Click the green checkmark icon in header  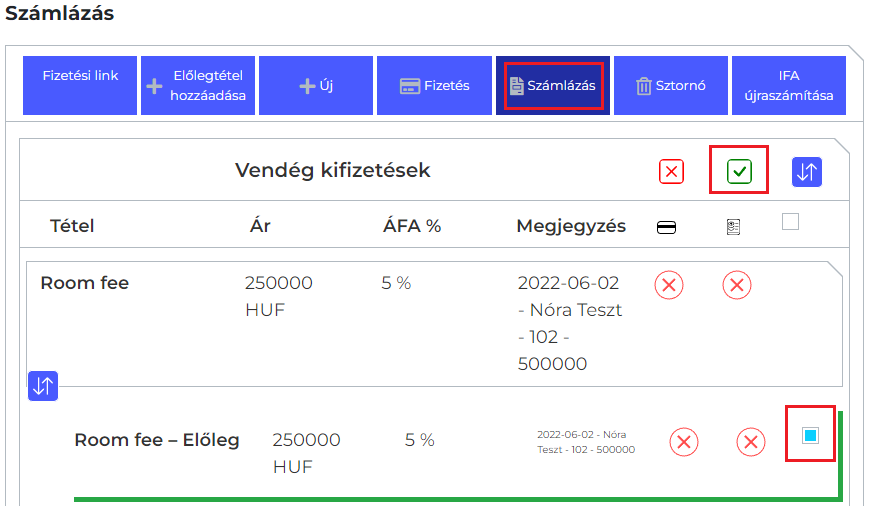[739, 172]
